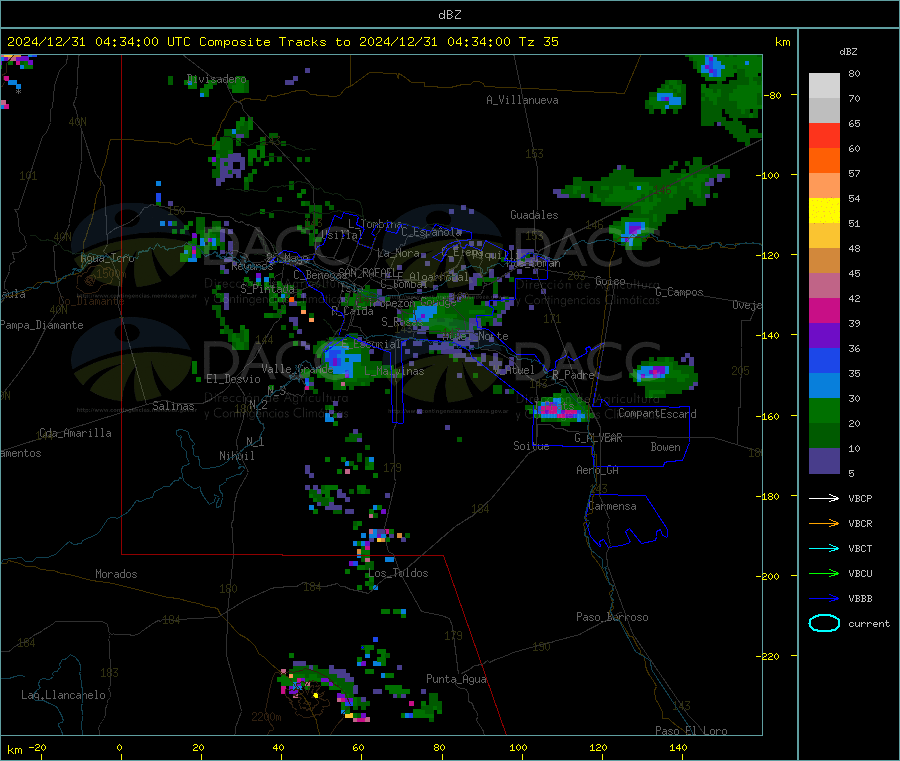Click the Punta_Agua location label
900x761 pixels.
(456, 679)
